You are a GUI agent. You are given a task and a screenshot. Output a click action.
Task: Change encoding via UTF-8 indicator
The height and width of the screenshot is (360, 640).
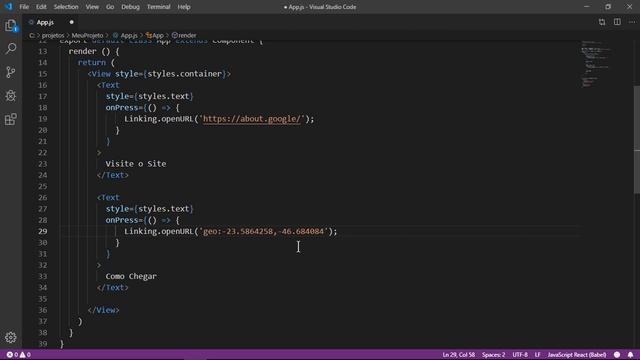(520, 355)
